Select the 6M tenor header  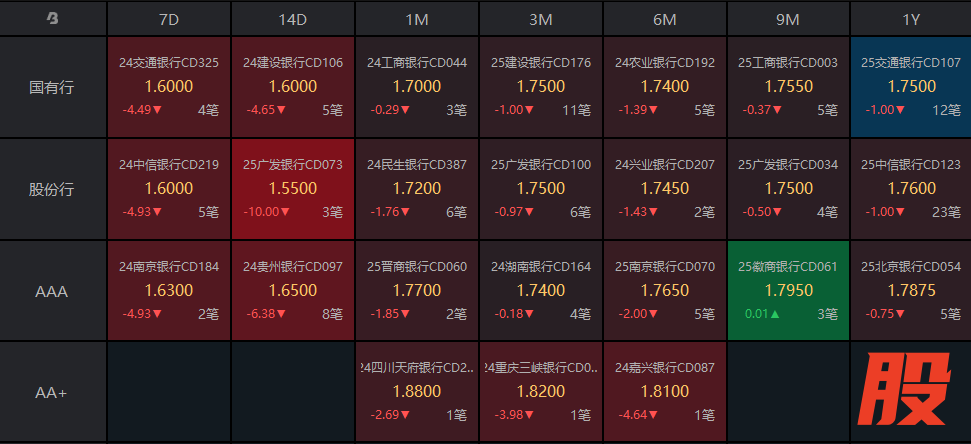tap(665, 19)
